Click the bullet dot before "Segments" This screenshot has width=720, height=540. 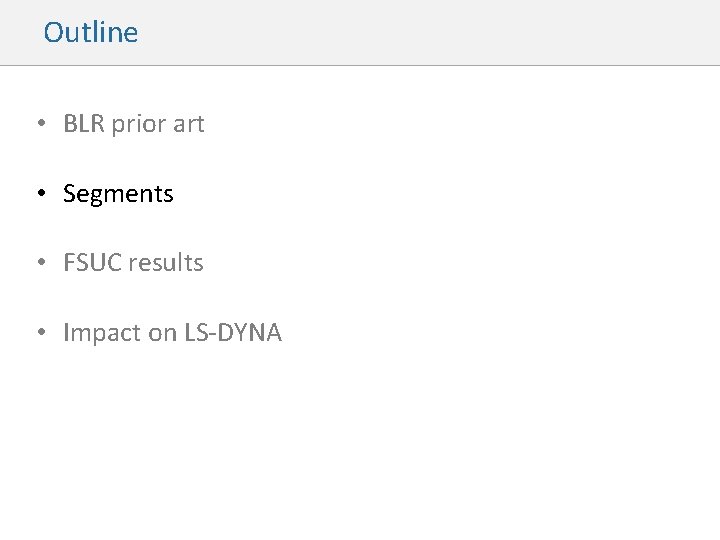tap(40, 194)
